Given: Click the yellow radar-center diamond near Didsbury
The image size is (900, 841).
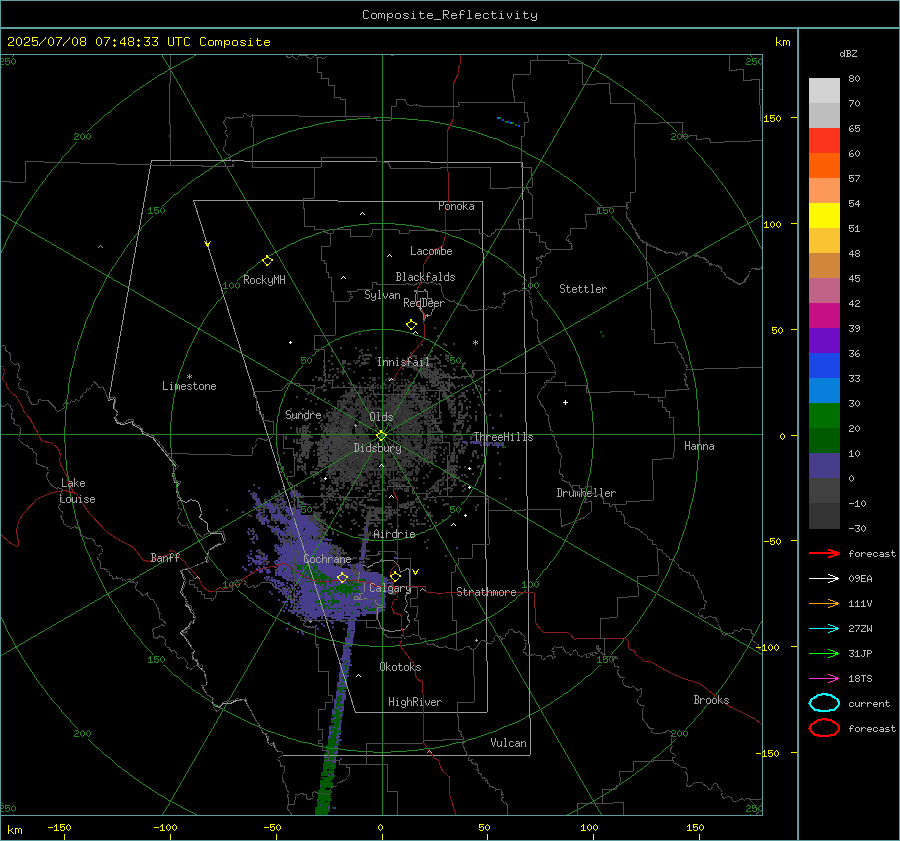Looking at the screenshot, I should click(381, 436).
